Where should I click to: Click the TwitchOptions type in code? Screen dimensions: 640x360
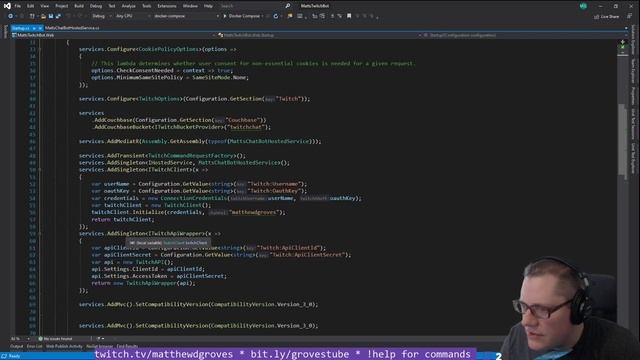pyautogui.click(x=159, y=99)
